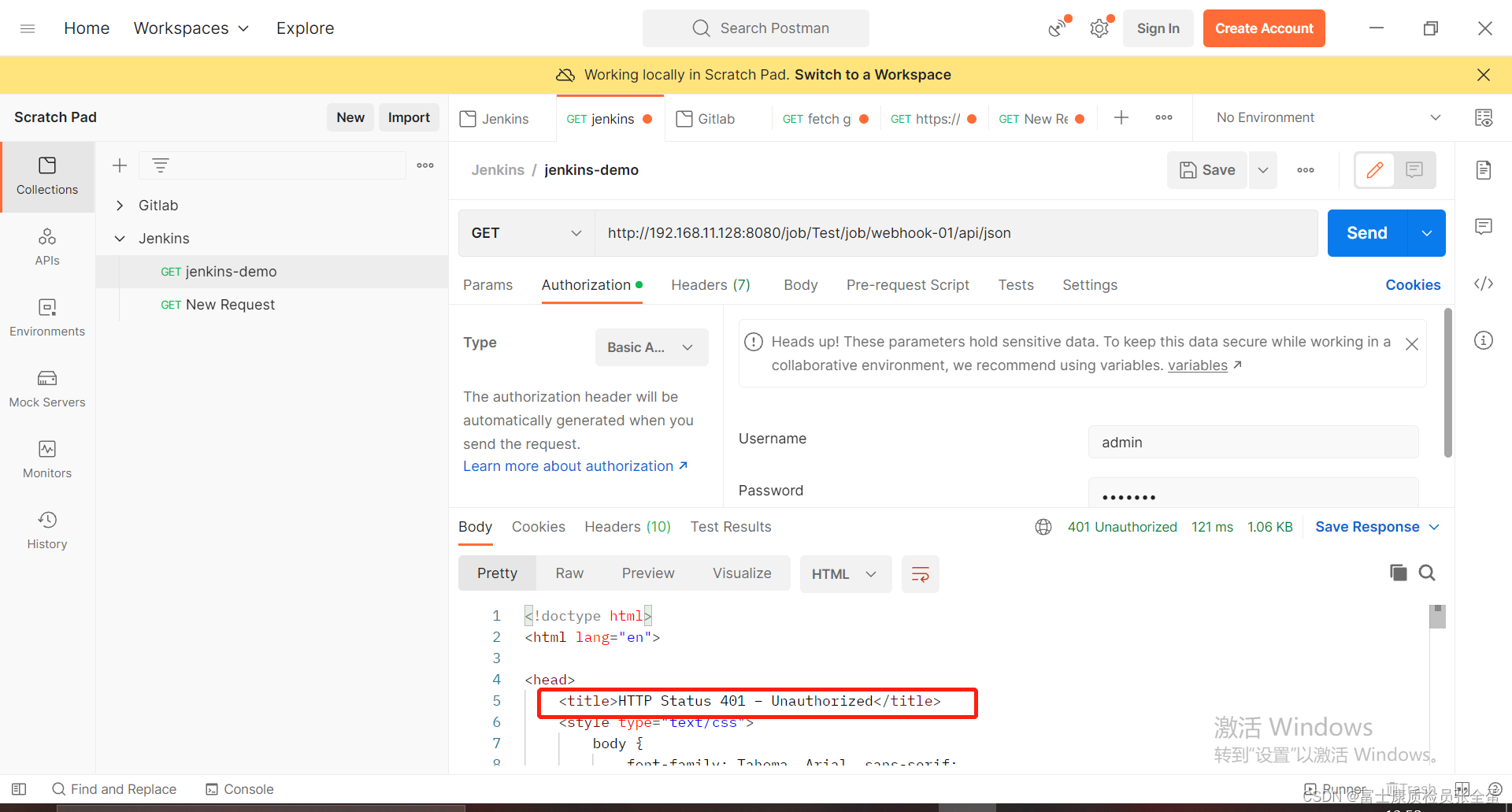
Task: Open code snippet icon in right sidebar
Action: (1484, 284)
